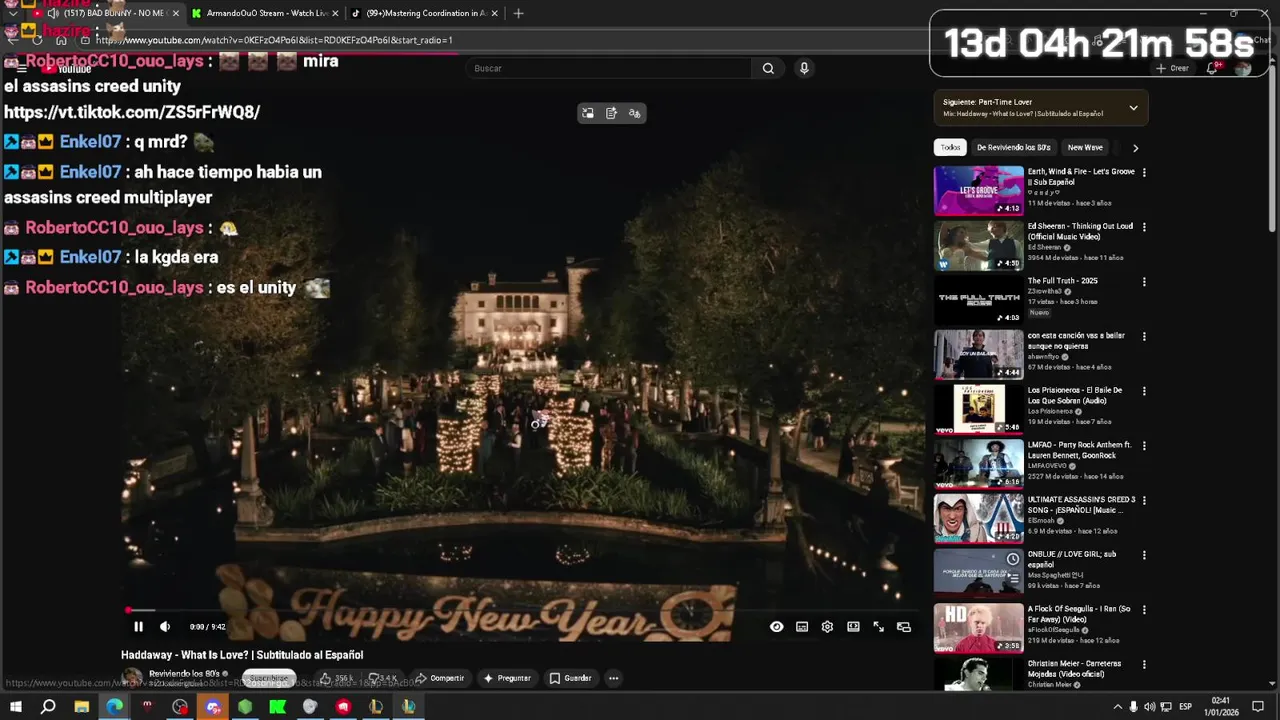Open the player settings gear
1280x720 pixels.
click(827, 627)
